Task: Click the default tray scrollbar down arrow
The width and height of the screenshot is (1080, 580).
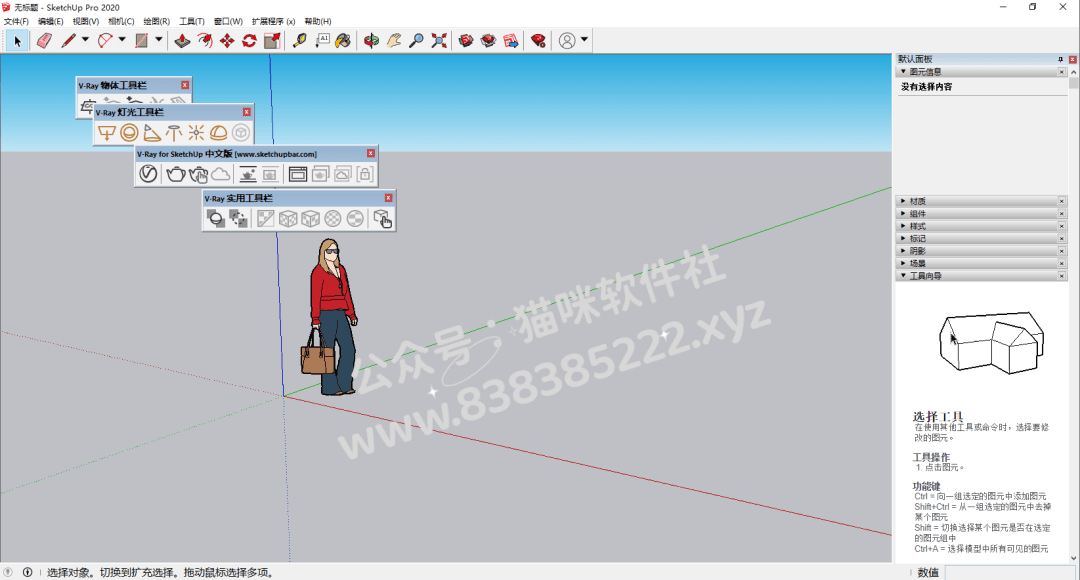Action: pos(1074,558)
